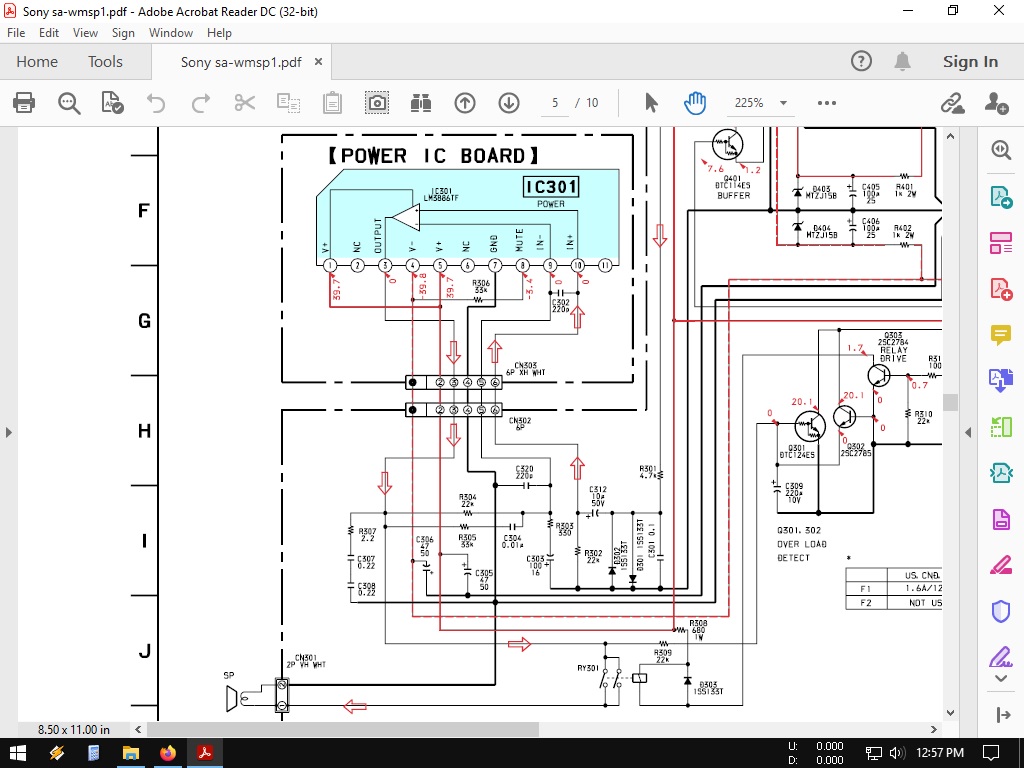Open the Protect shield tool in right pane

tap(1001, 611)
